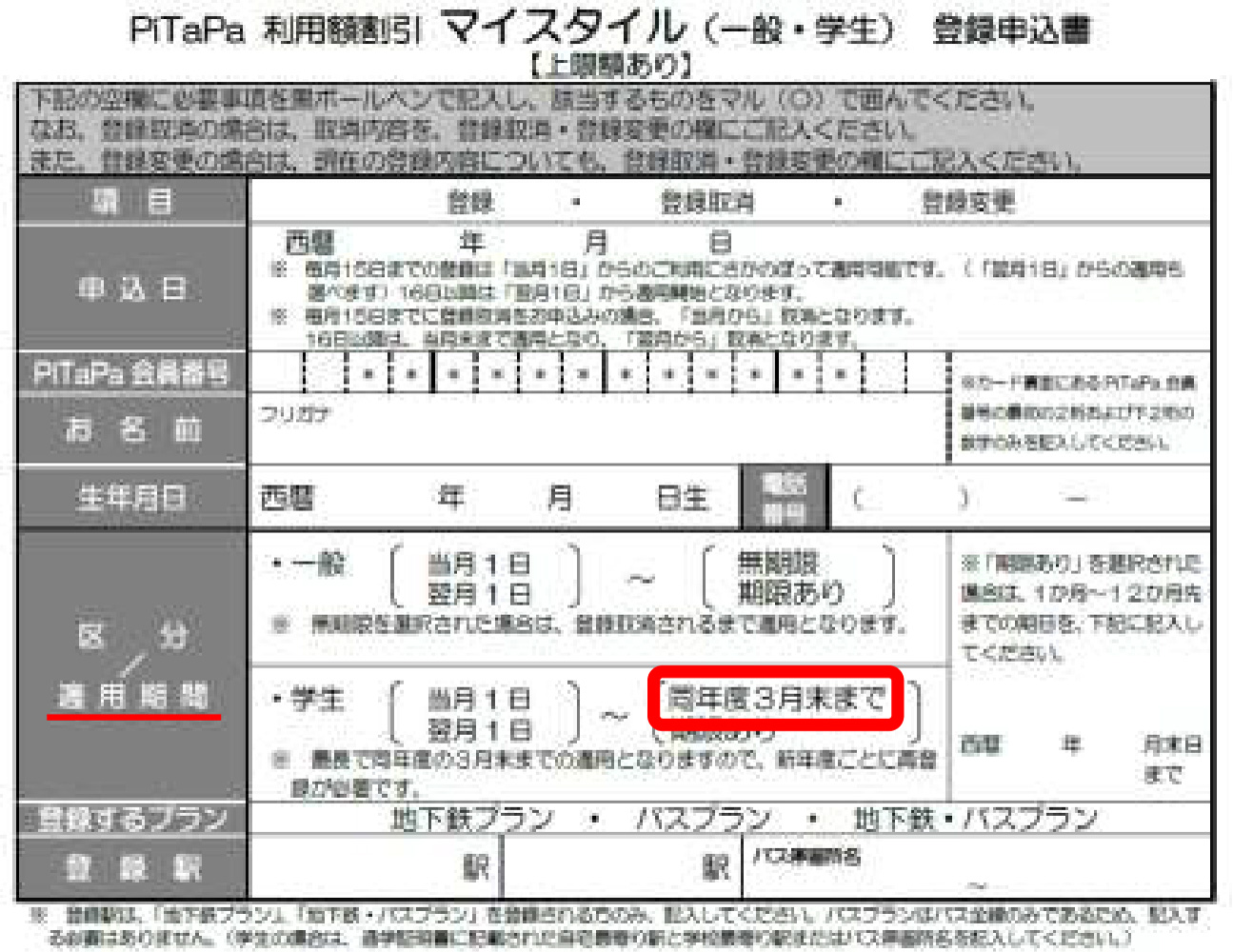Click the 登録するプラン label cell
The height and width of the screenshot is (952, 1233).
pos(132,819)
